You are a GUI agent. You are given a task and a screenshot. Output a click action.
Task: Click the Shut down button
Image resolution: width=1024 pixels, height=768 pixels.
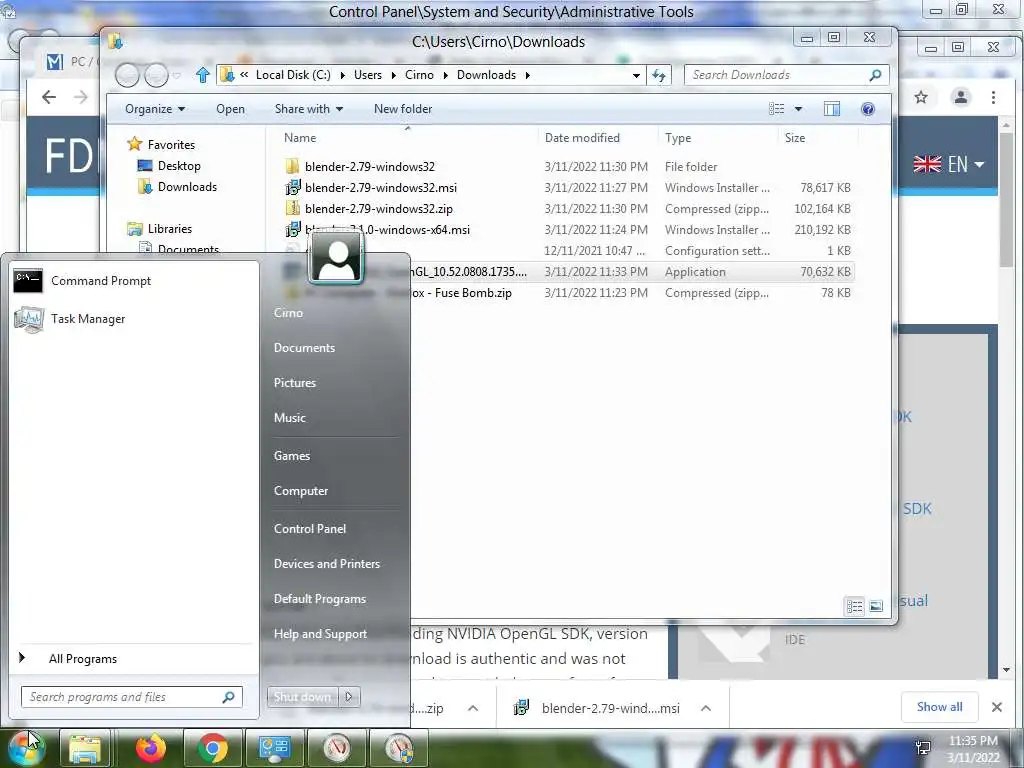[x=302, y=697]
